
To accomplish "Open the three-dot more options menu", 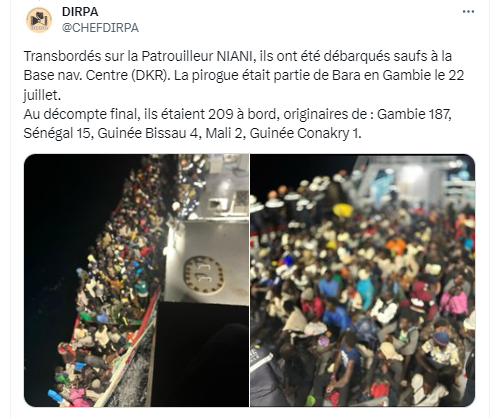I will coord(468,12).
